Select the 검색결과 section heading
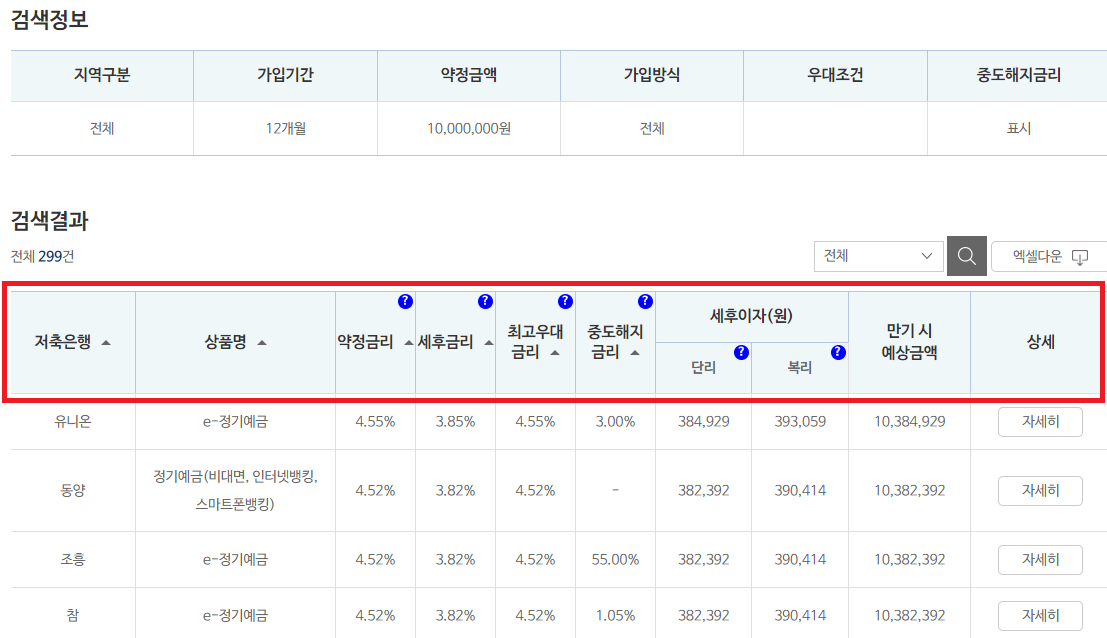The width and height of the screenshot is (1107, 638). pos(50,221)
